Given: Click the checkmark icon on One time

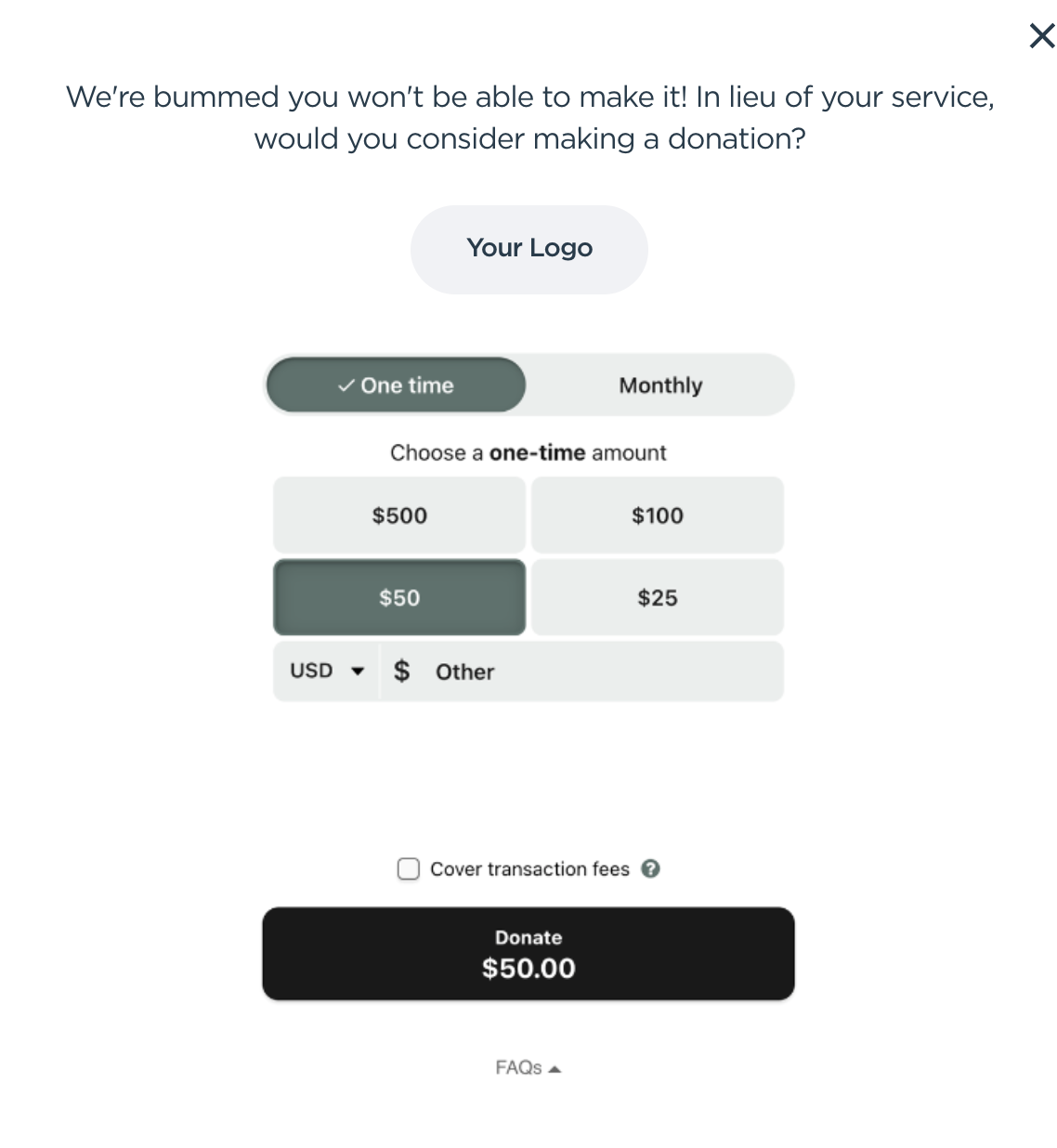Looking at the screenshot, I should coord(346,385).
